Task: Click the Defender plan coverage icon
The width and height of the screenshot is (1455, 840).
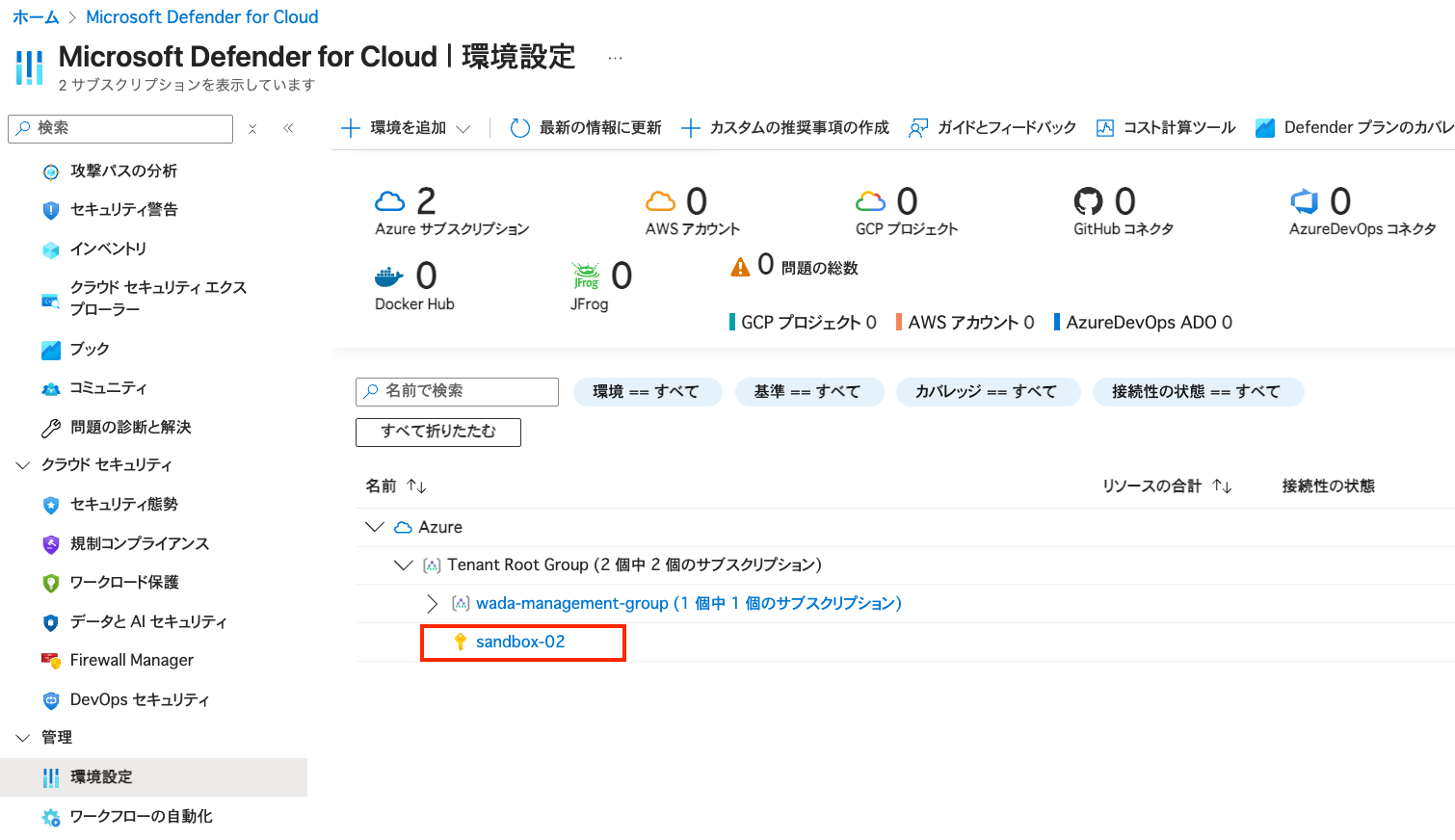Action: click(1265, 128)
